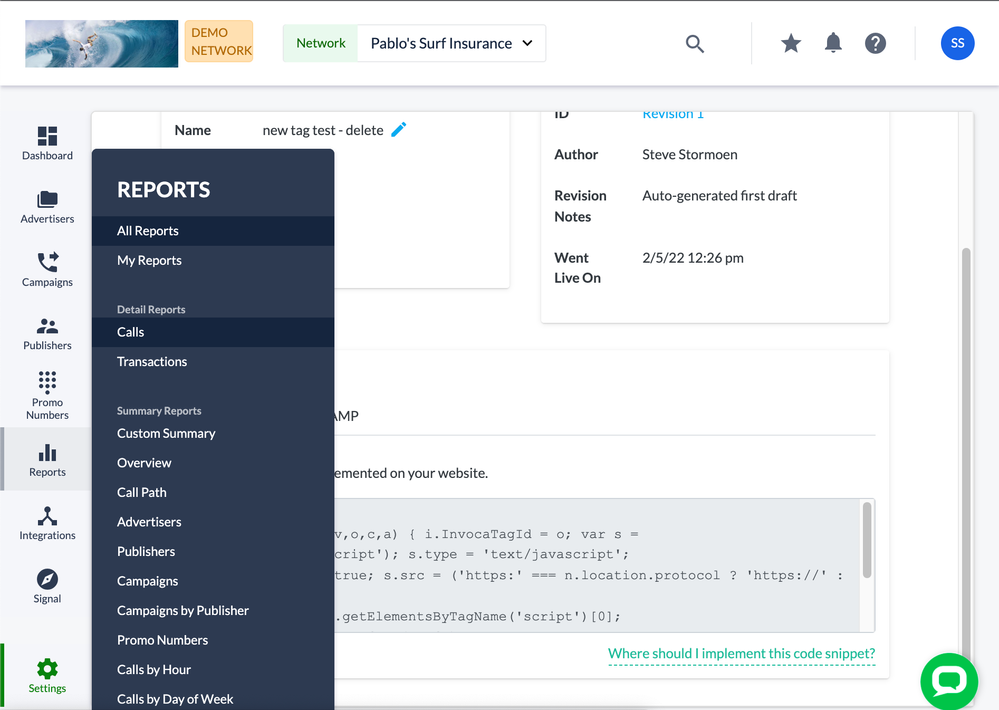Screen dimensions: 999x710
Task: Open the Revision 1 link
Action: [x=673, y=115]
